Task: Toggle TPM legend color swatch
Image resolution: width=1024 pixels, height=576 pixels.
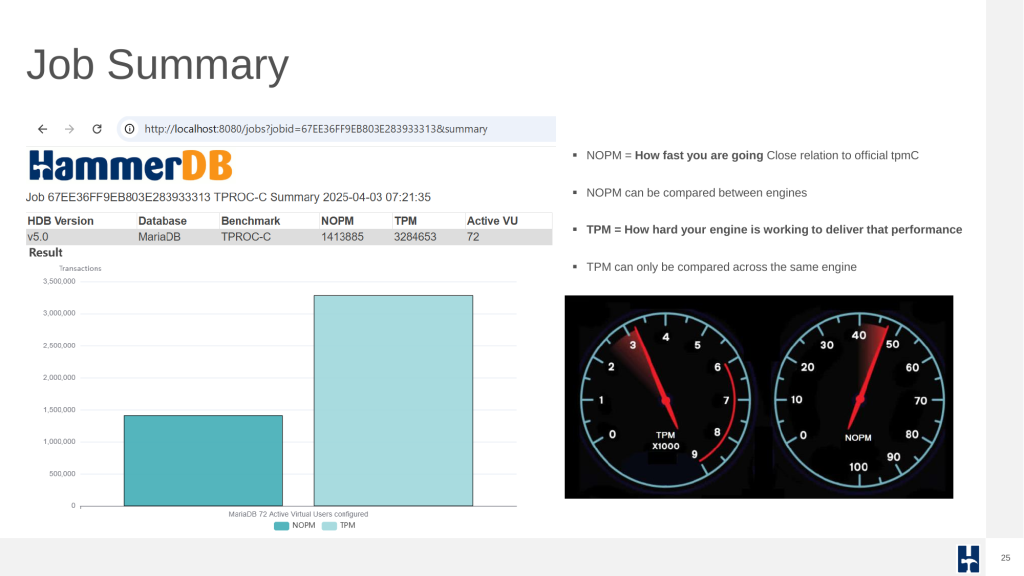Action: tap(329, 526)
